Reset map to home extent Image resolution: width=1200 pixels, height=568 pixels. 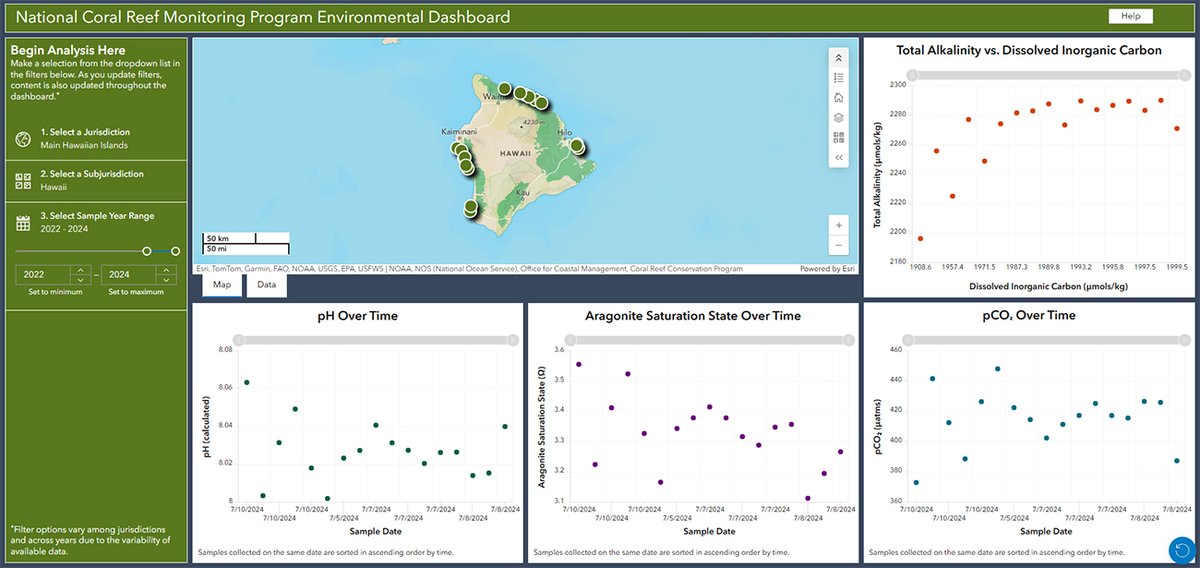click(839, 97)
